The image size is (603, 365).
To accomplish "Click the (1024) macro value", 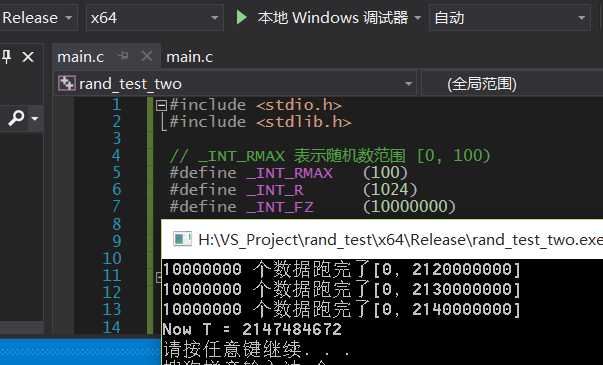I will pos(390,190).
